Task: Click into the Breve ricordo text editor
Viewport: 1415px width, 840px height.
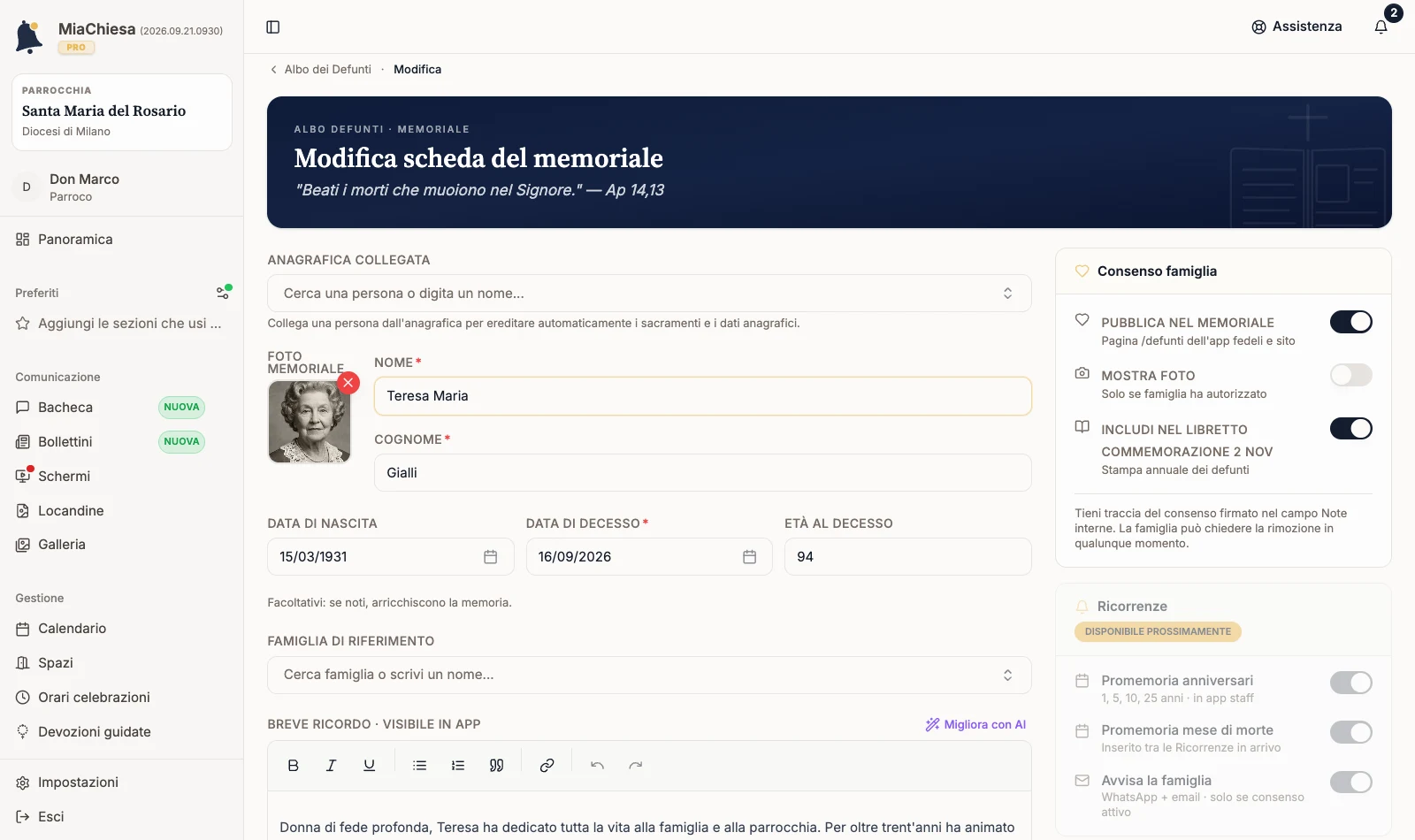Action: pos(649,816)
